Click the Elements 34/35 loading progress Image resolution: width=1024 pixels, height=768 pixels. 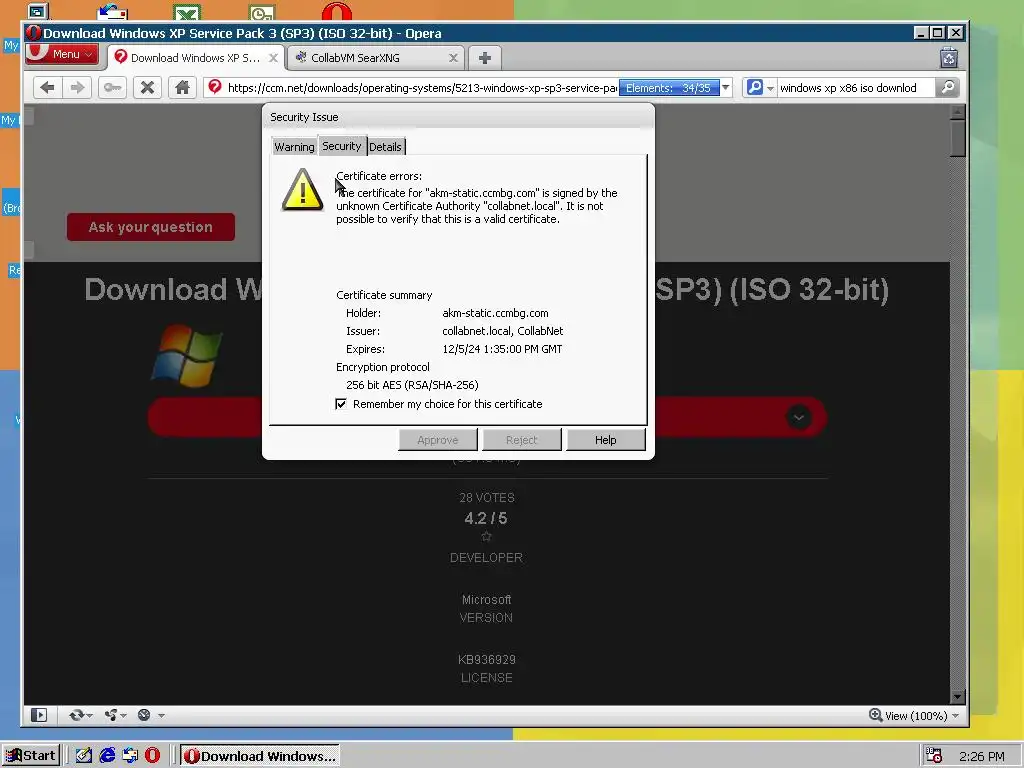click(x=669, y=88)
